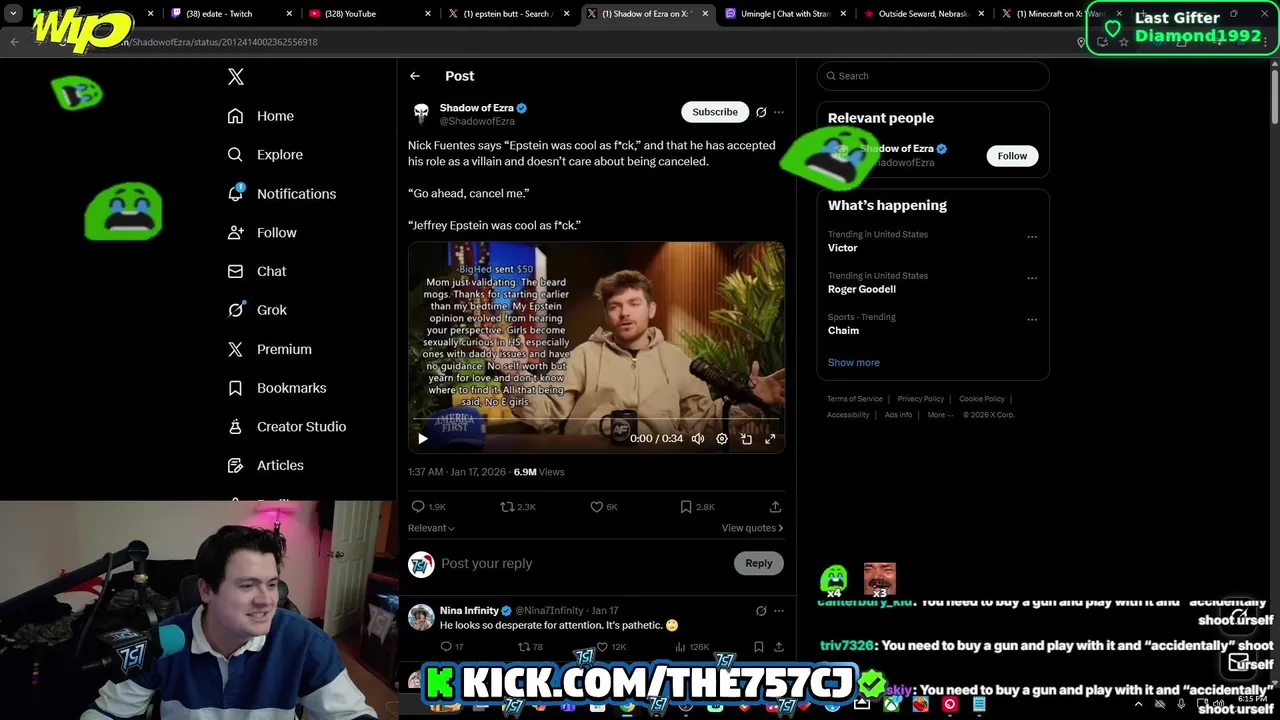This screenshot has width=1280, height=720.
Task: Open Grok in sidebar
Action: [256, 310]
